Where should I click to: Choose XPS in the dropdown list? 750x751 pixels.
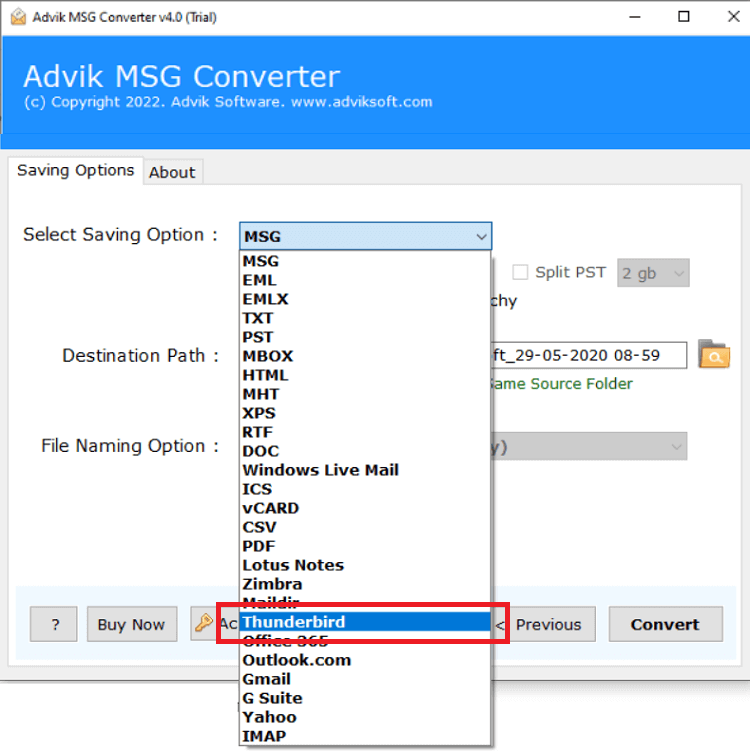click(365, 413)
